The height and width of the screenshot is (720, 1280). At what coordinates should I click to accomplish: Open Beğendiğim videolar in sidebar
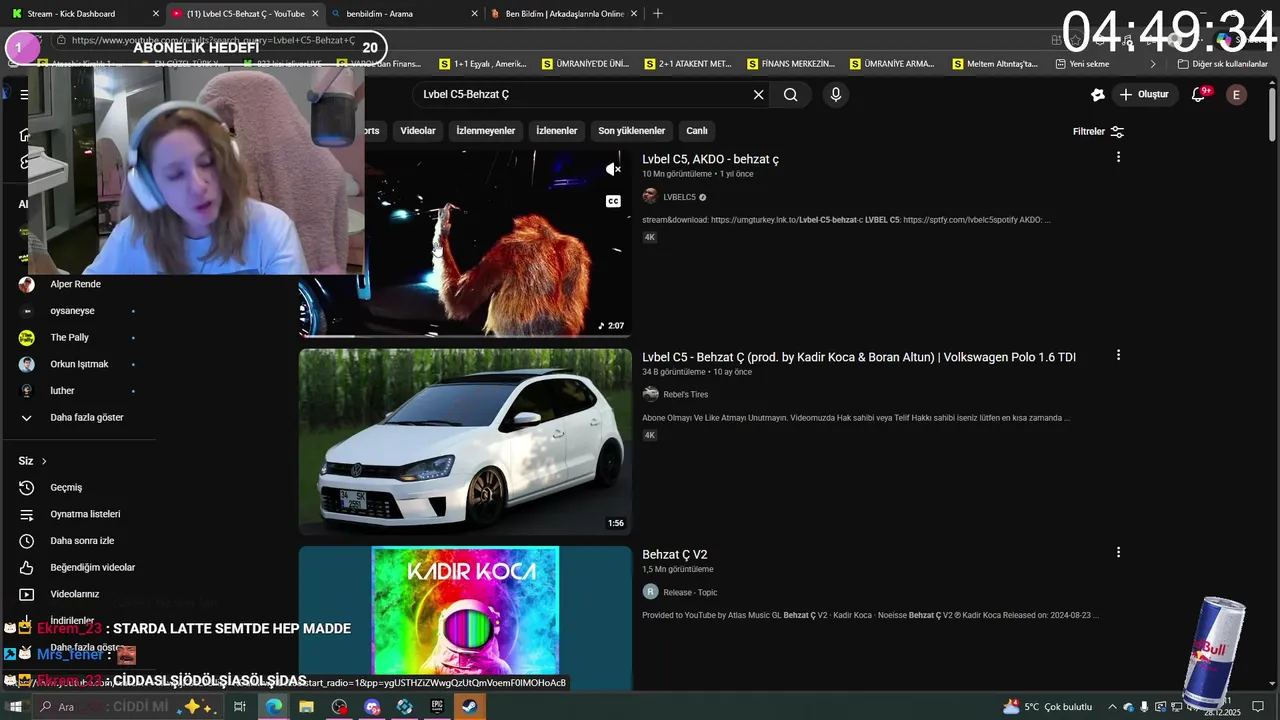tap(92, 567)
